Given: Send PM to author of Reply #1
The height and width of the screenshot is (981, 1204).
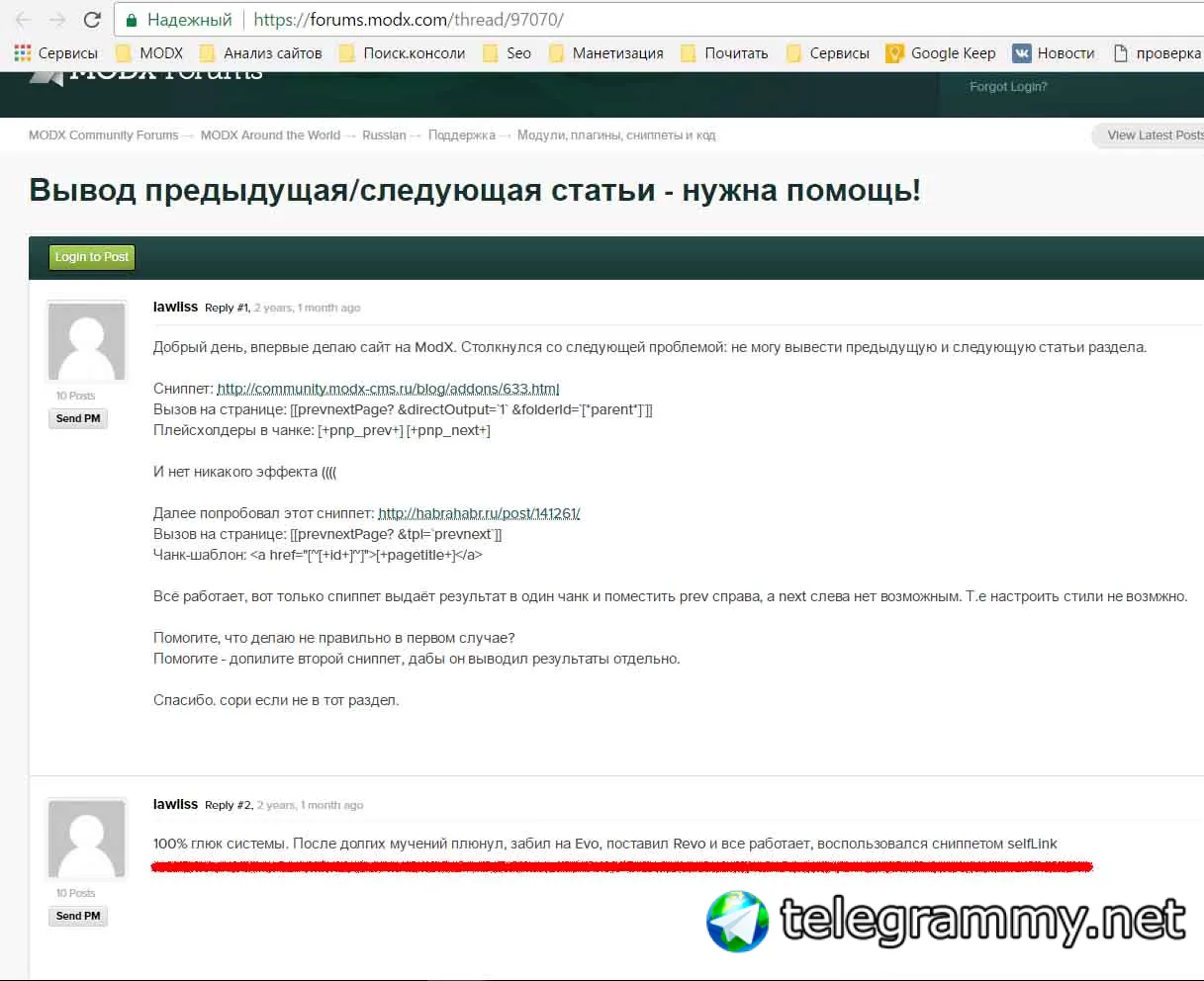Looking at the screenshot, I should (x=78, y=418).
